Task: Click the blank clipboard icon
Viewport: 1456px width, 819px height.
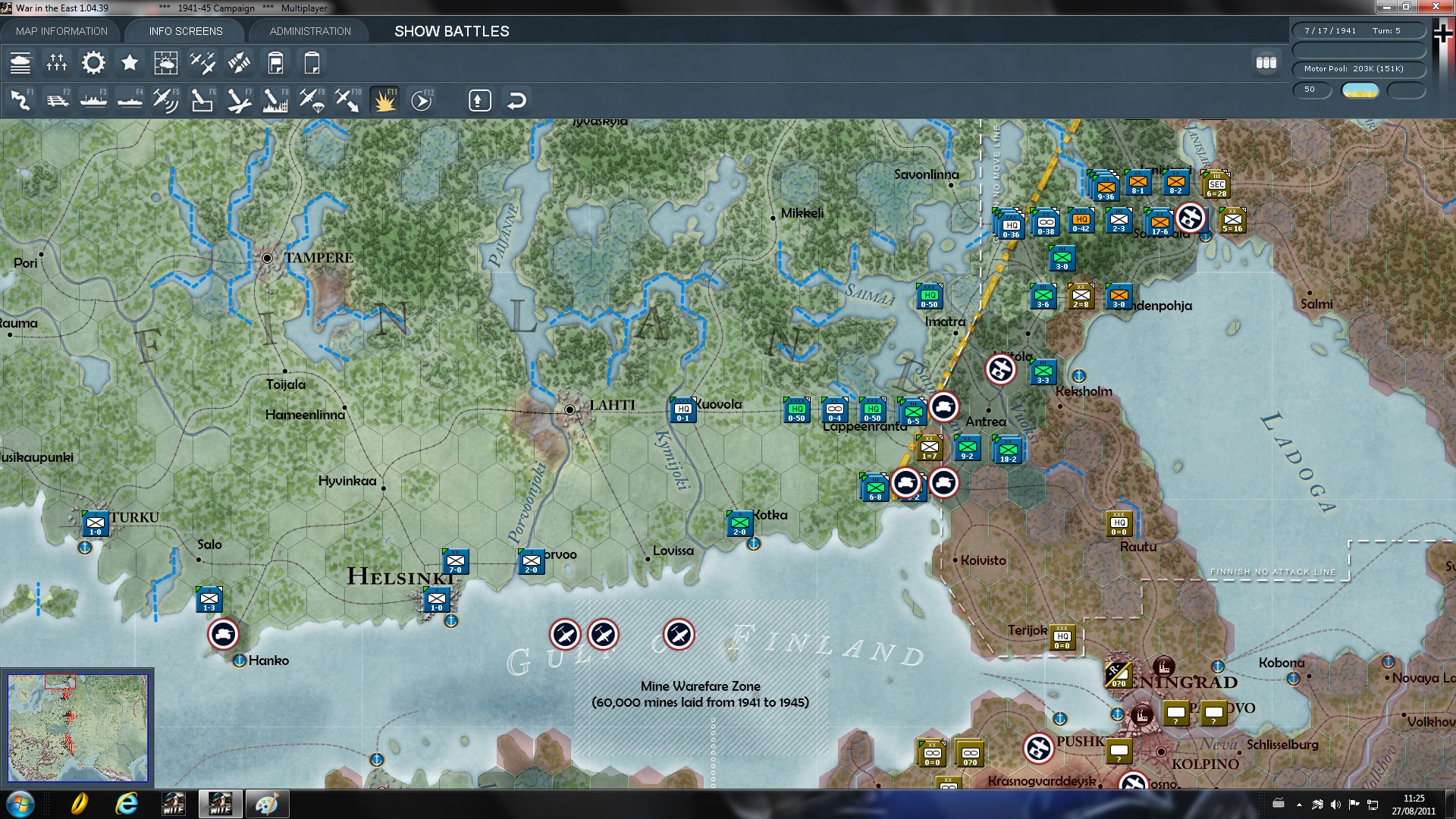Action: [x=312, y=63]
